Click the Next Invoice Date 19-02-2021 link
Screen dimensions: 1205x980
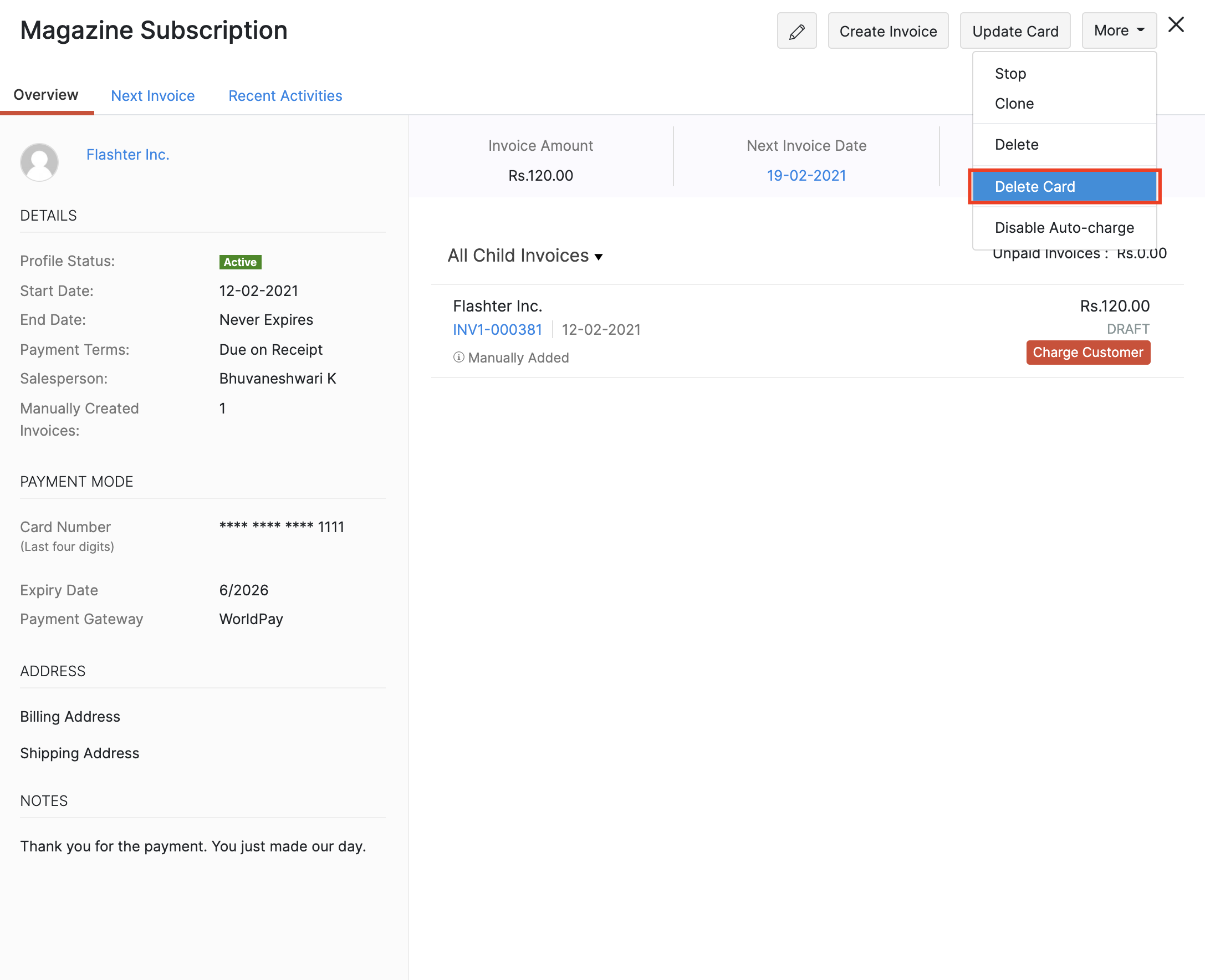(807, 174)
